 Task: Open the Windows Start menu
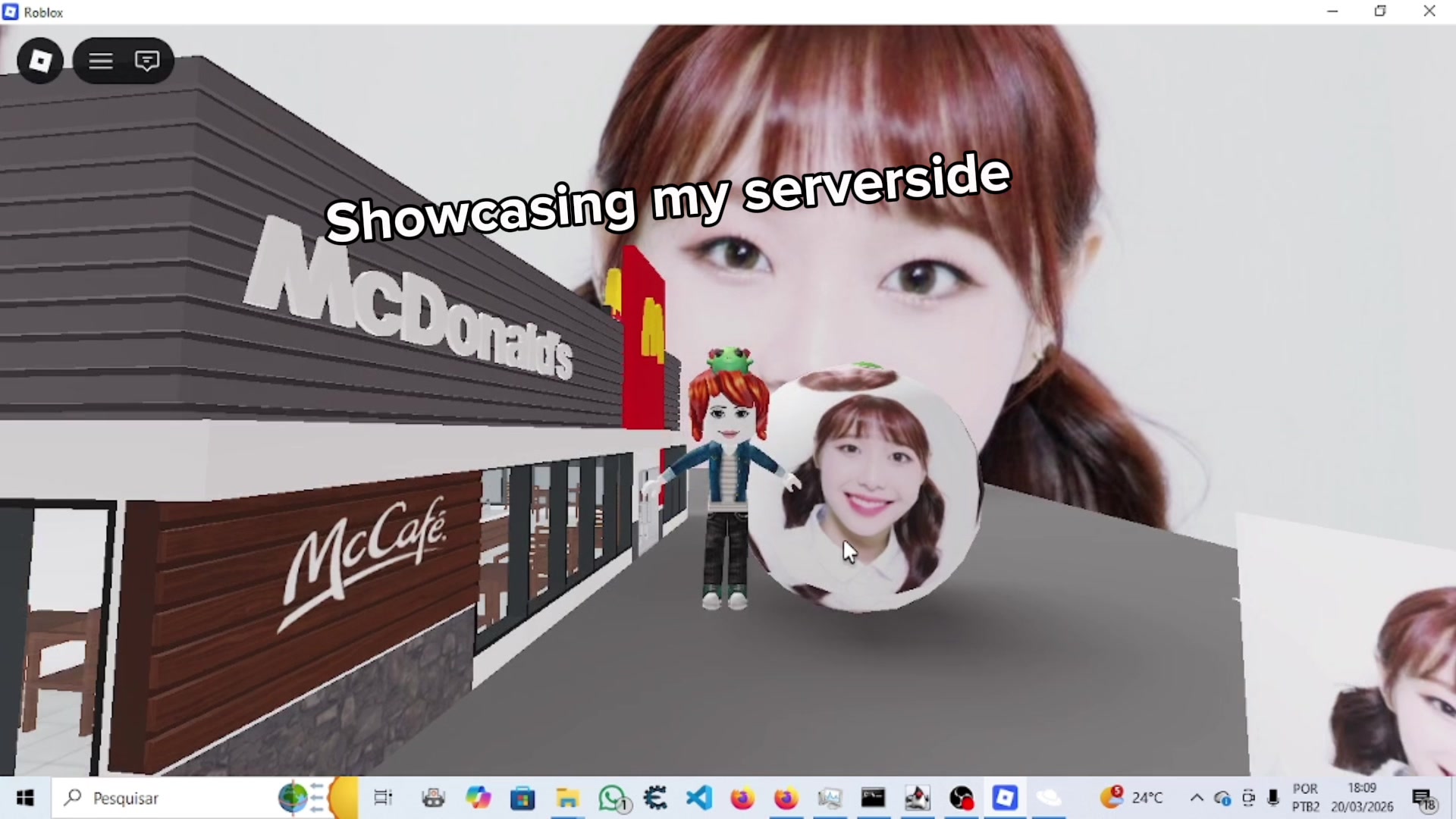pyautogui.click(x=25, y=798)
